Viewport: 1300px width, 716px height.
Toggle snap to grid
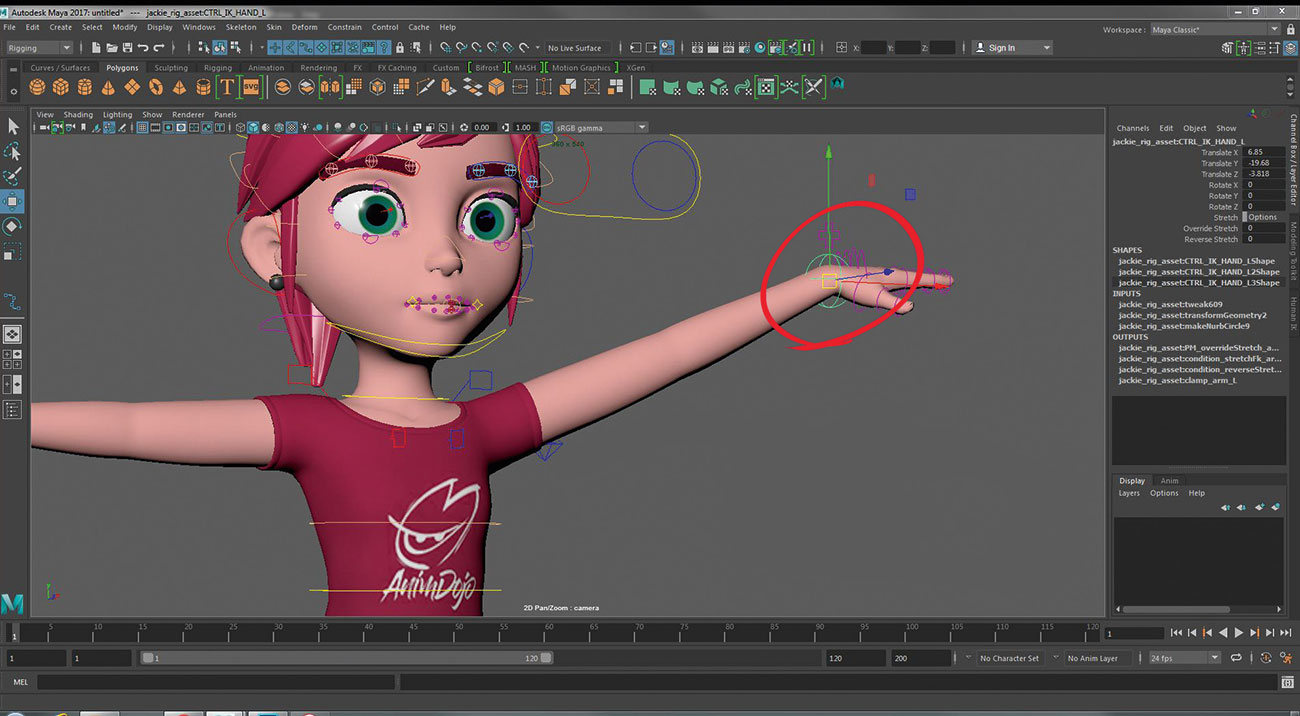(446, 48)
